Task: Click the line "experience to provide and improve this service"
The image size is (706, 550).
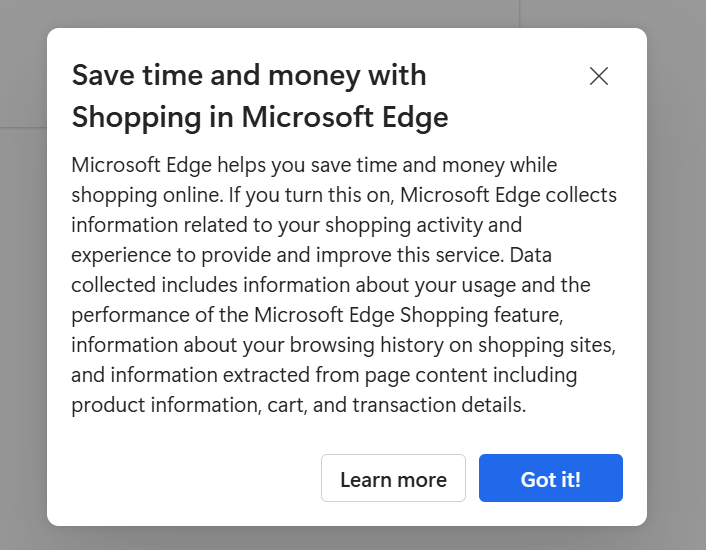Action: pos(287,255)
